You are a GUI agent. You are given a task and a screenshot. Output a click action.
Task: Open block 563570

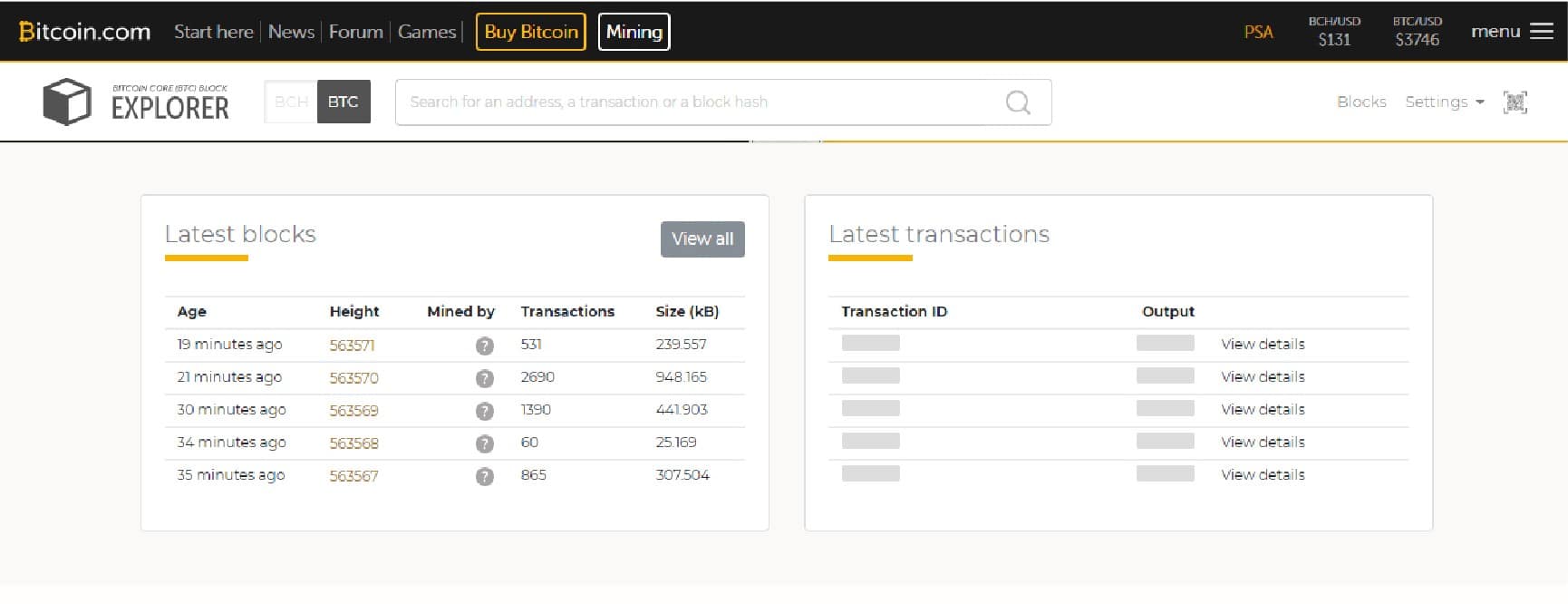[x=353, y=378]
